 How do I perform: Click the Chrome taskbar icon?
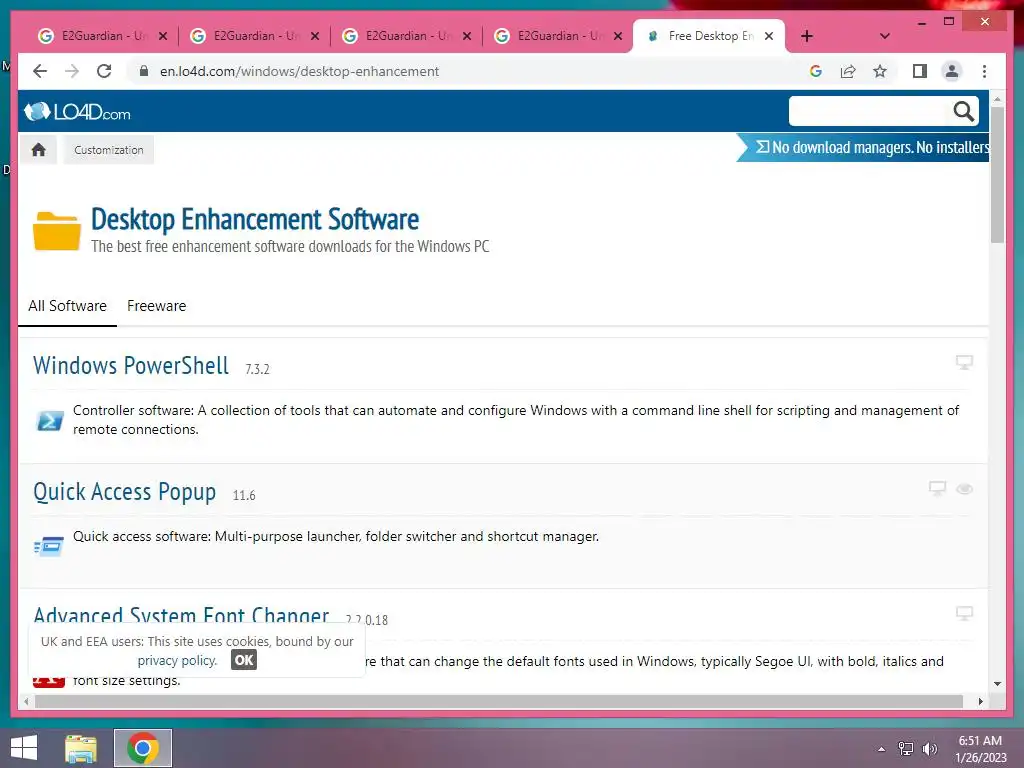click(x=143, y=748)
